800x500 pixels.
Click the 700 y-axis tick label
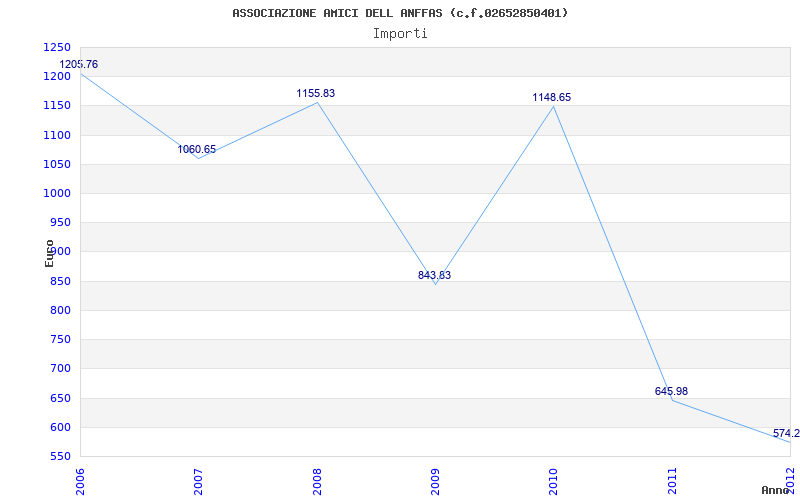coord(60,368)
